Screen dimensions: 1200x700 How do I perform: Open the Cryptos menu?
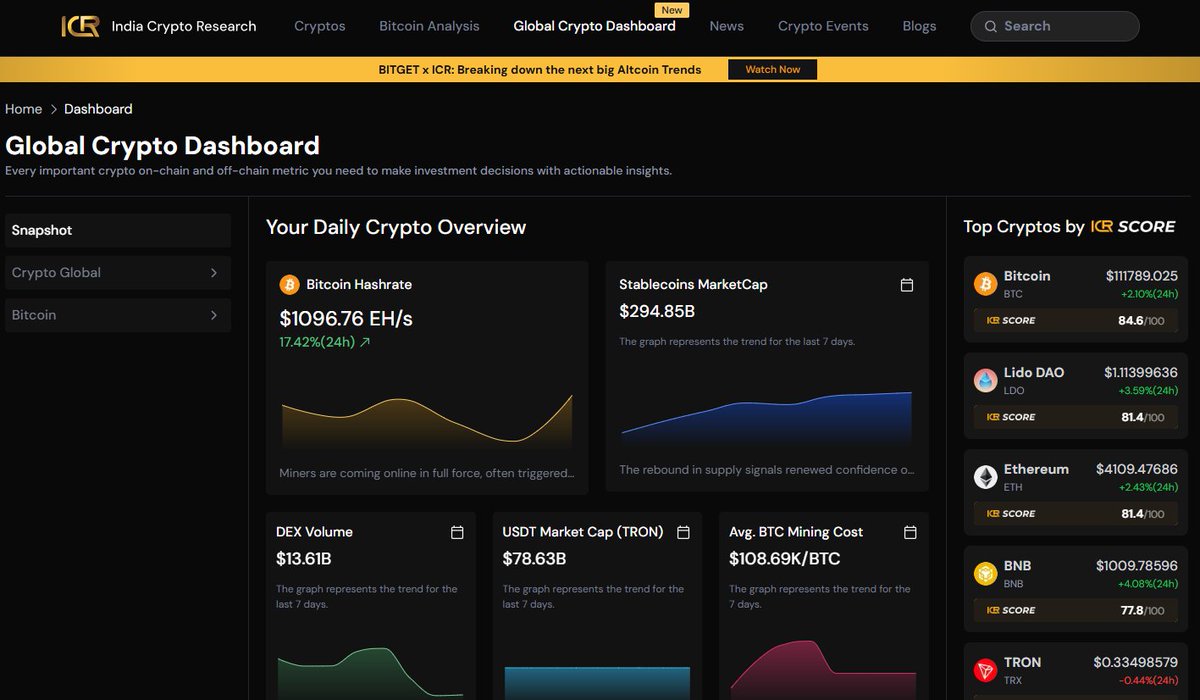pyautogui.click(x=320, y=26)
